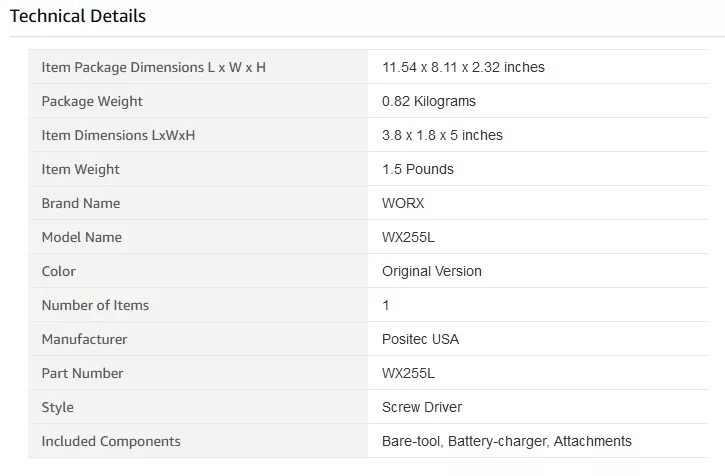Click the WORX brand name value

tap(403, 204)
